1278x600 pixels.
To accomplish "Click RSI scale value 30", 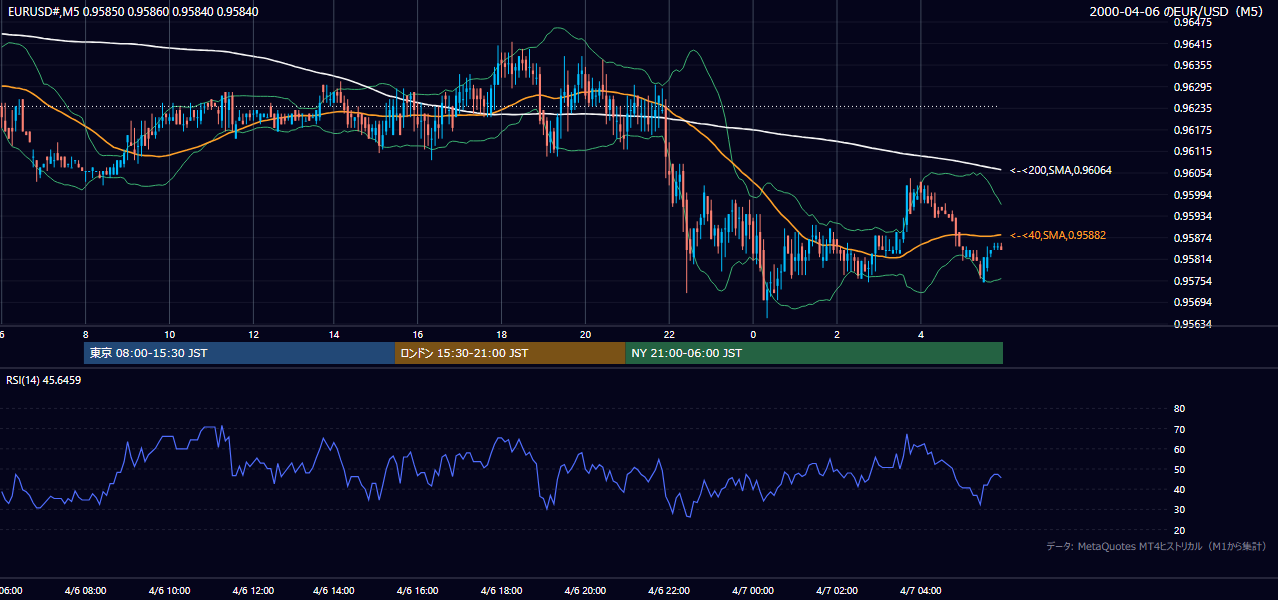I will (x=1179, y=510).
